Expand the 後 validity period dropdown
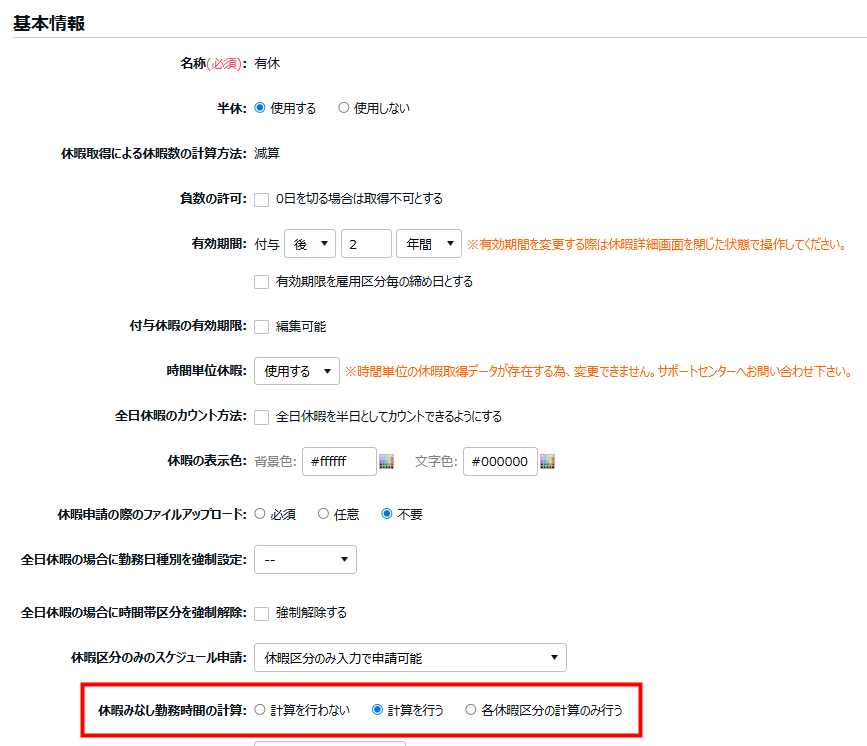Viewport: 867px width, 746px height. click(309, 244)
